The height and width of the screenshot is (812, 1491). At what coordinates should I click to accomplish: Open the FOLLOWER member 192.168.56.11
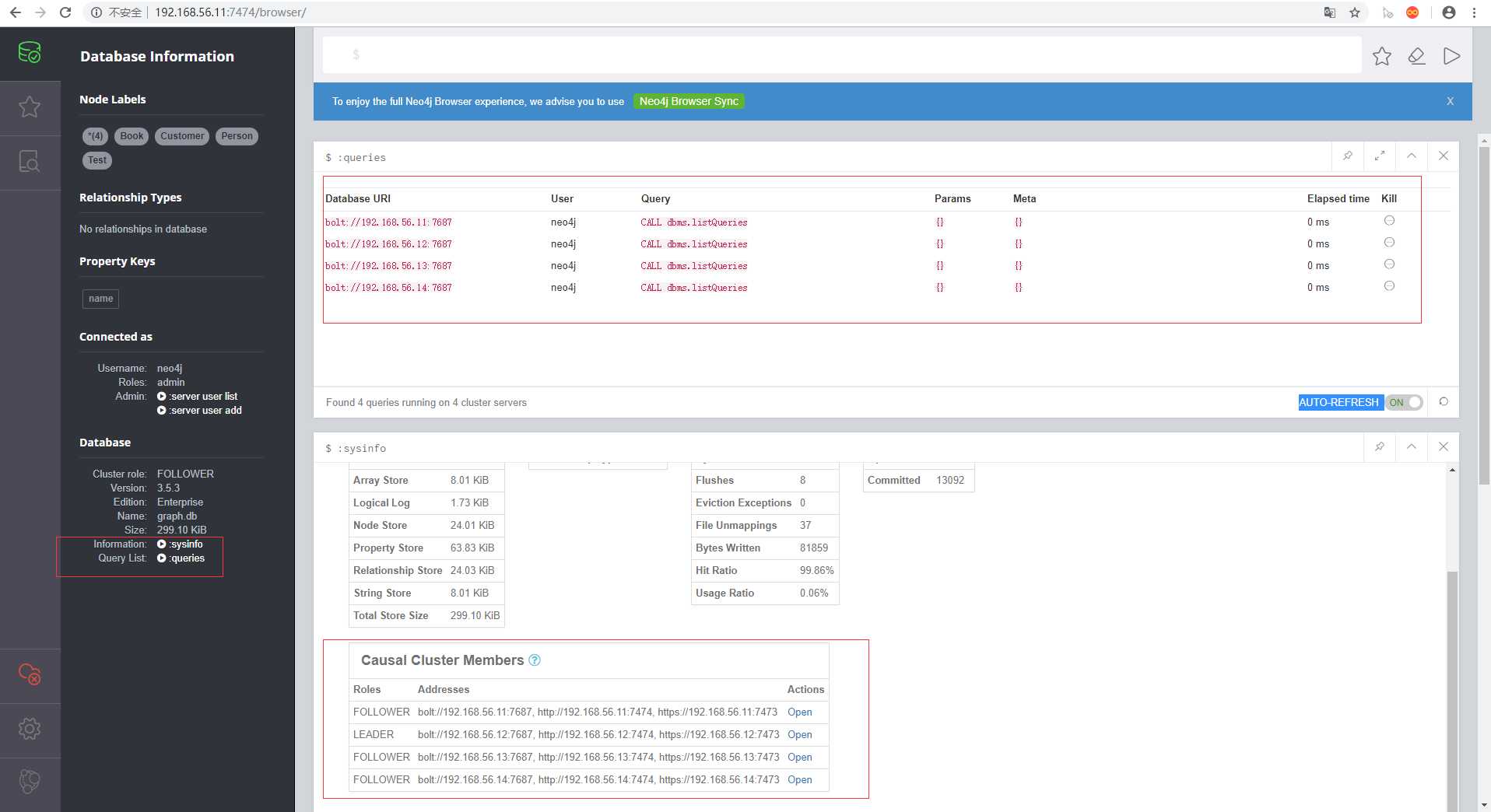pos(799,712)
